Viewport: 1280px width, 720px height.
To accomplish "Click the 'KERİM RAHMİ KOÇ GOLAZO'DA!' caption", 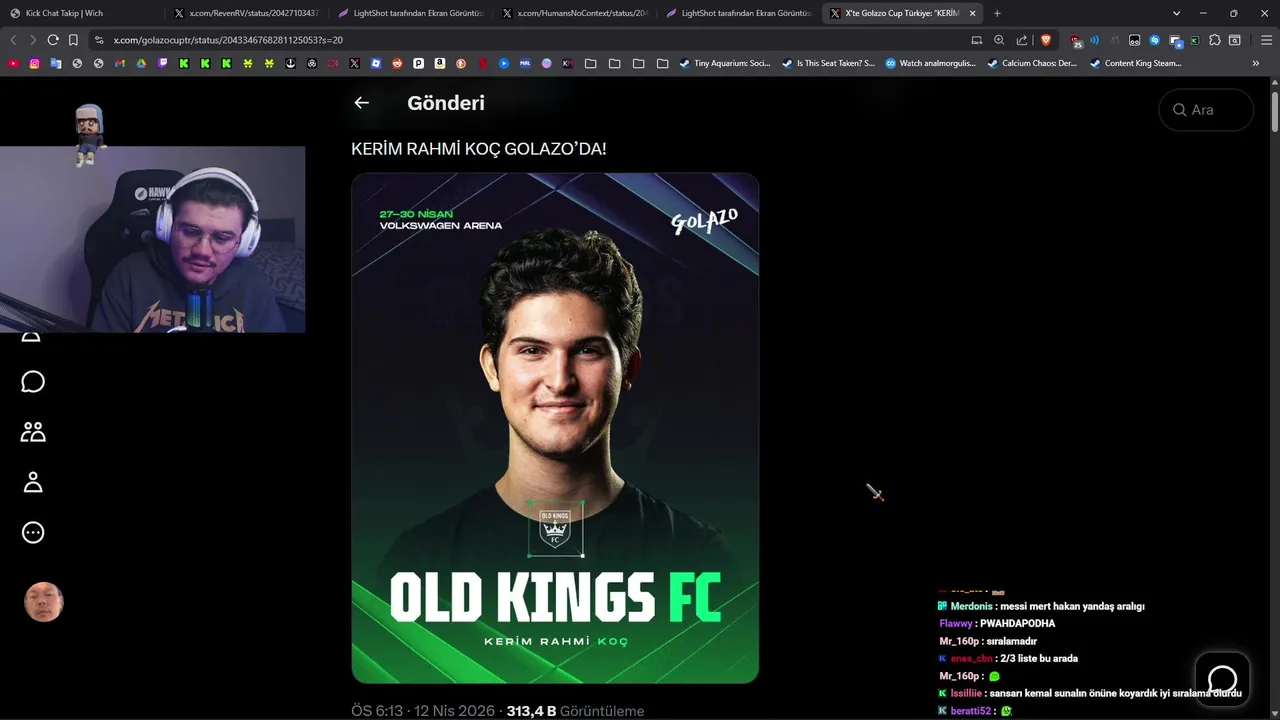I will [x=478, y=148].
